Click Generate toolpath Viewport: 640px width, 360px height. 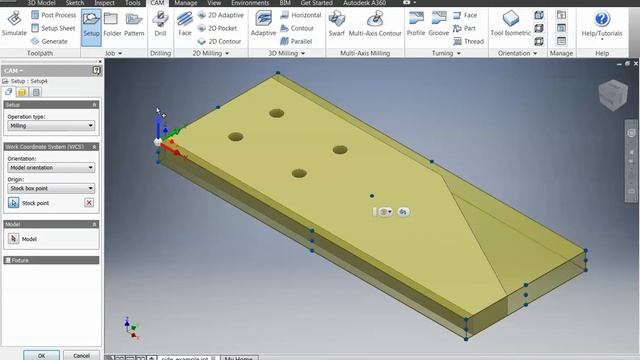point(49,41)
